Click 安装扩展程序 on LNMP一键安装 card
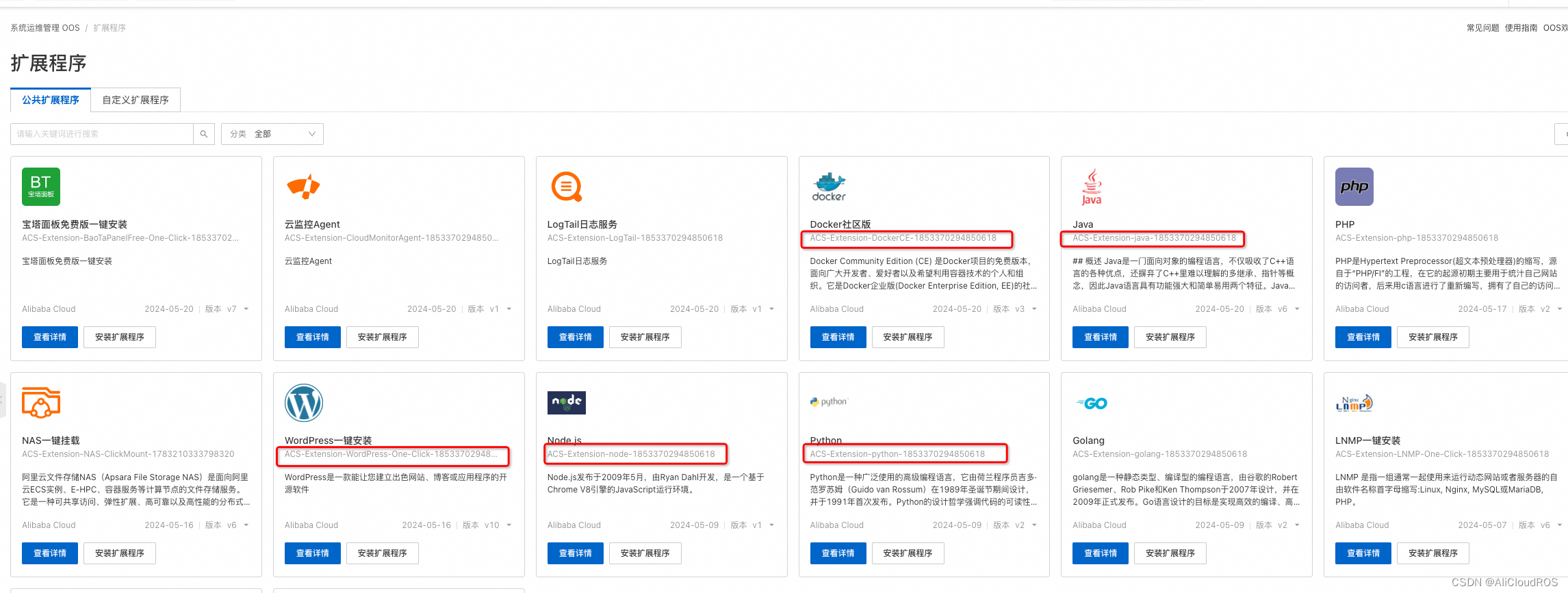1568x593 pixels. 1433,553
